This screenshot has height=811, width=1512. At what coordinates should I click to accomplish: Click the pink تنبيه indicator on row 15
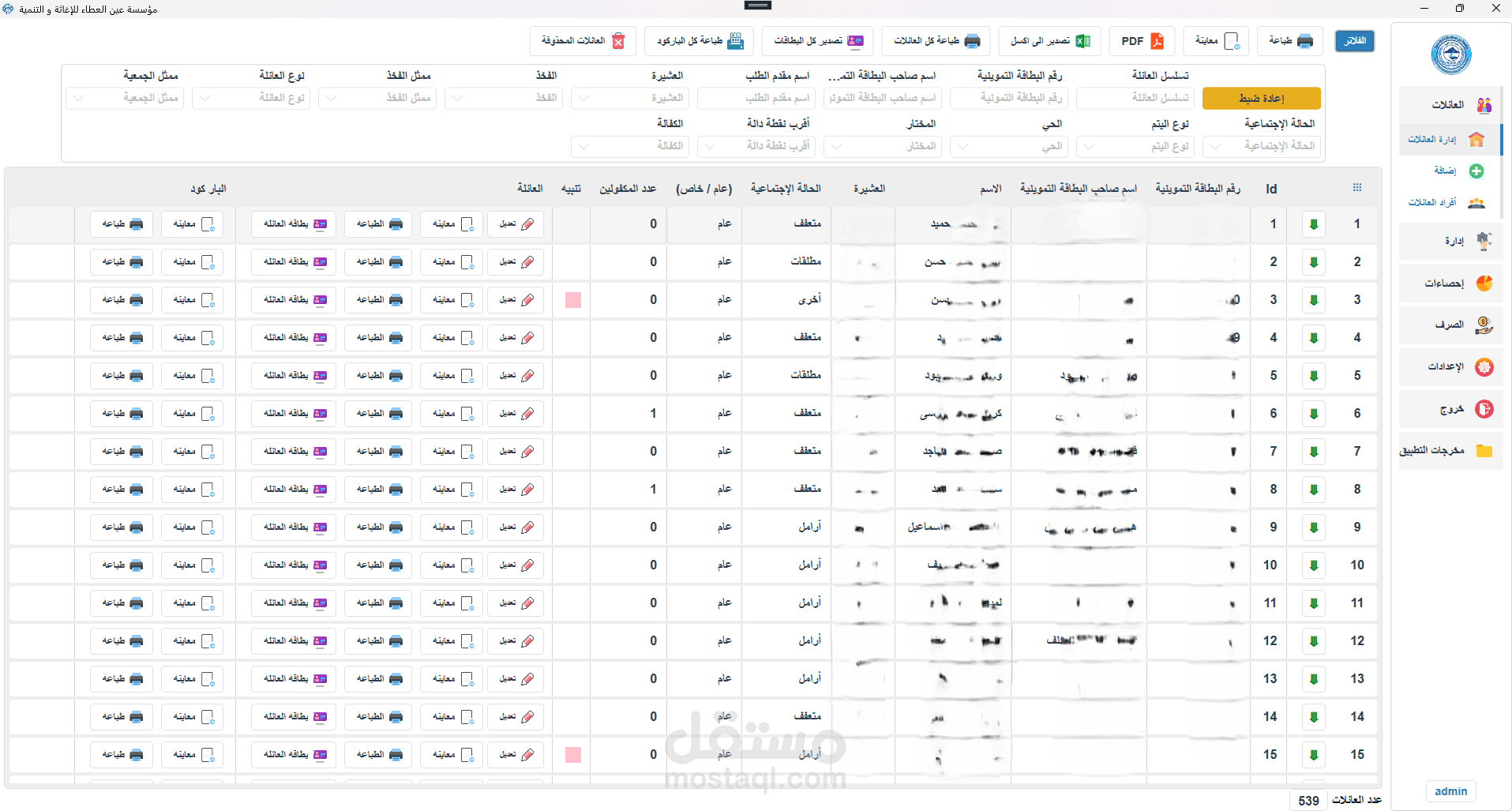pos(572,754)
